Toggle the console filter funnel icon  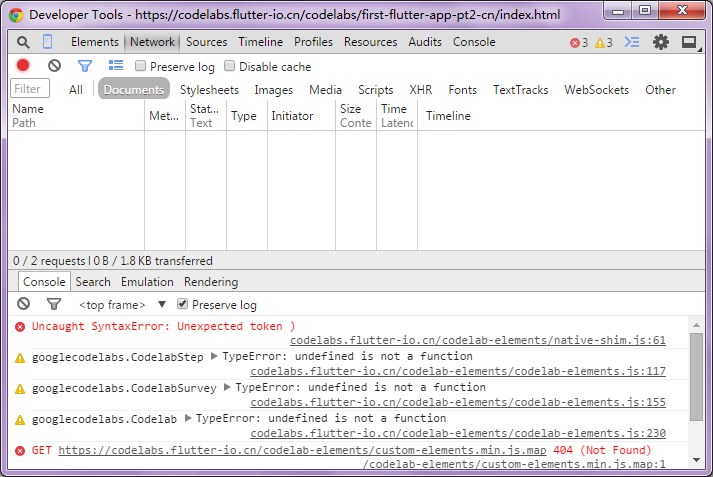click(54, 304)
